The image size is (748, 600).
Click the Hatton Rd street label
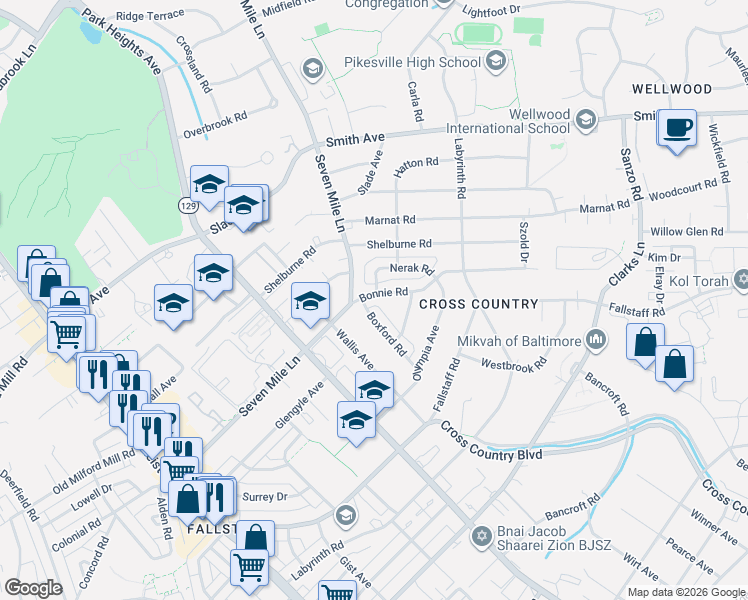[x=416, y=166]
